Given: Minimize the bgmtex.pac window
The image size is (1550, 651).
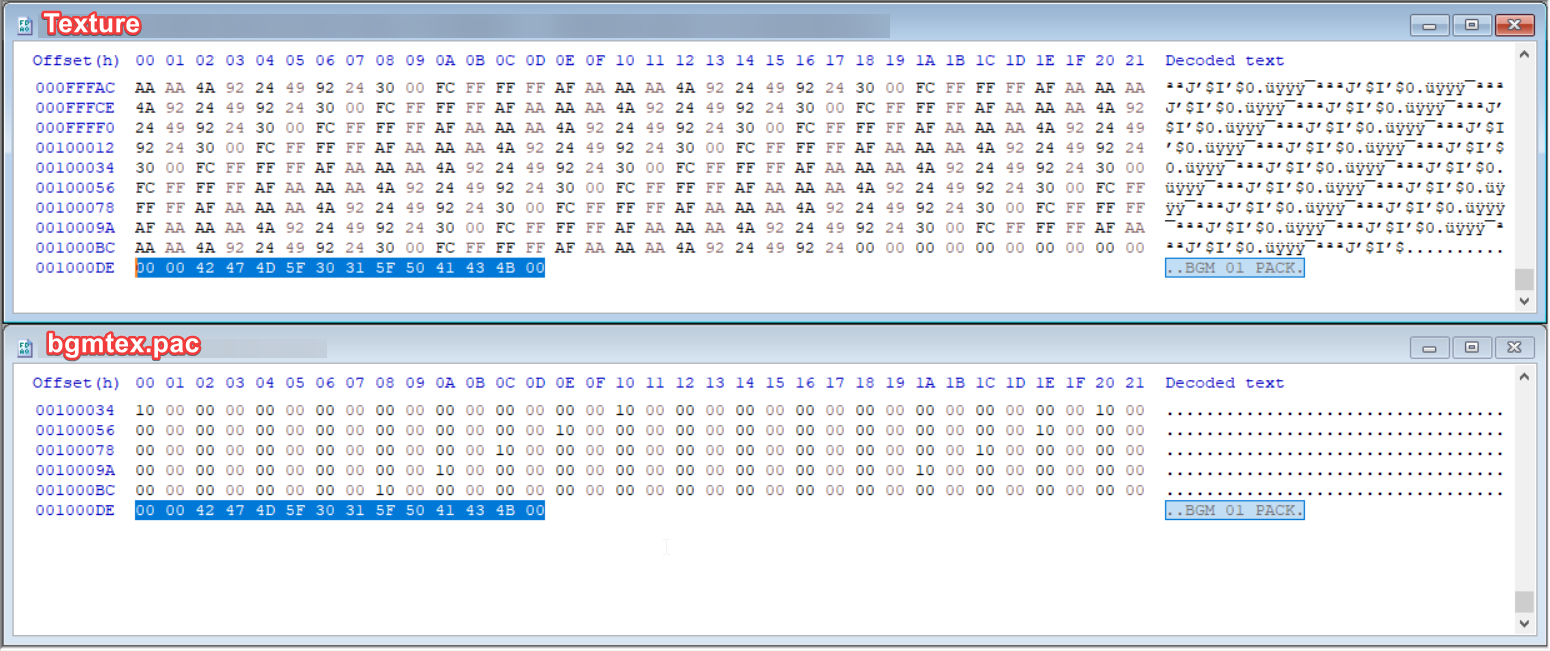Looking at the screenshot, I should [1428, 347].
